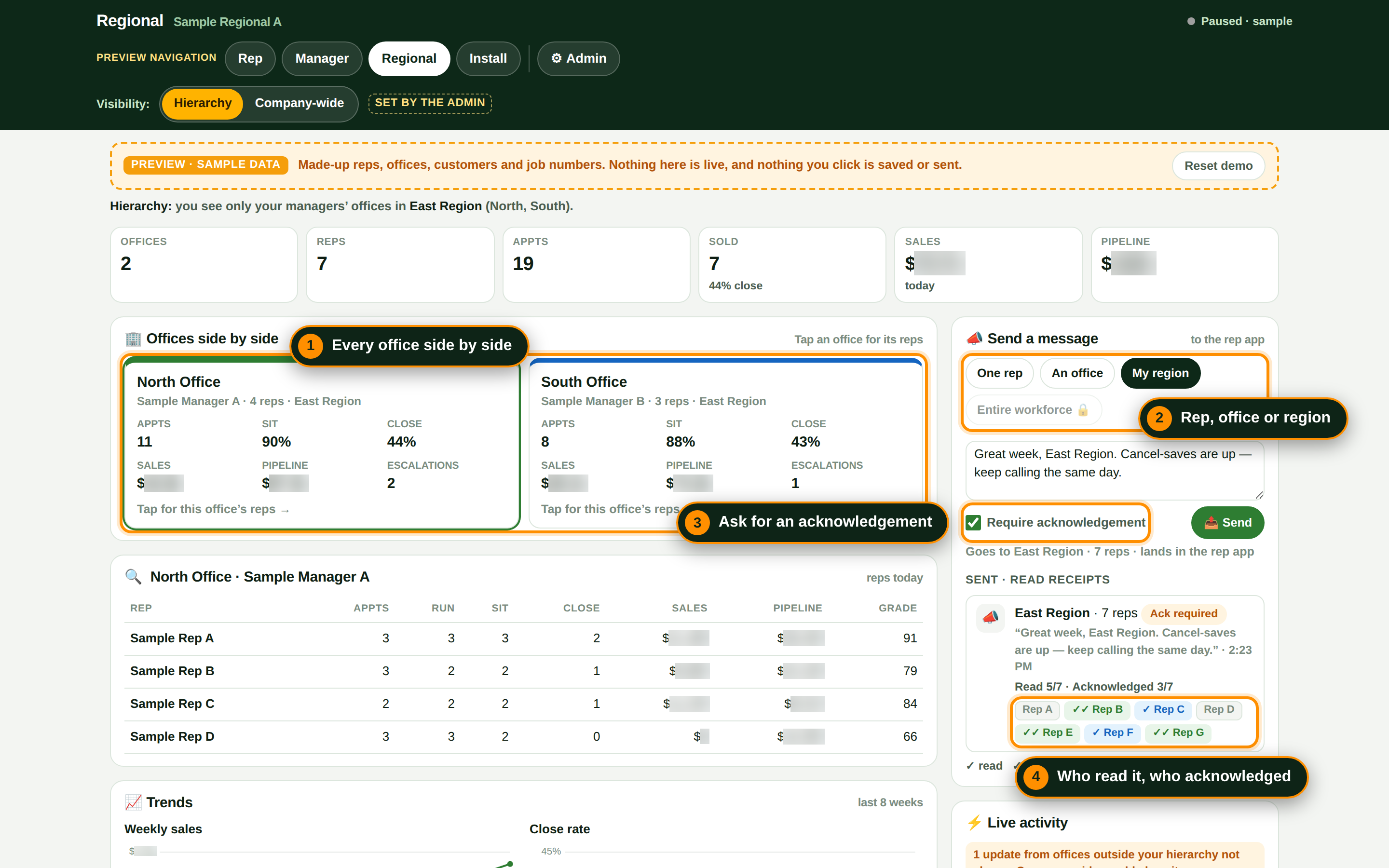Screen dimensions: 1389x868
Task: Click the magnifier icon beside North Office · Sample Manager A
Action: [x=133, y=576]
